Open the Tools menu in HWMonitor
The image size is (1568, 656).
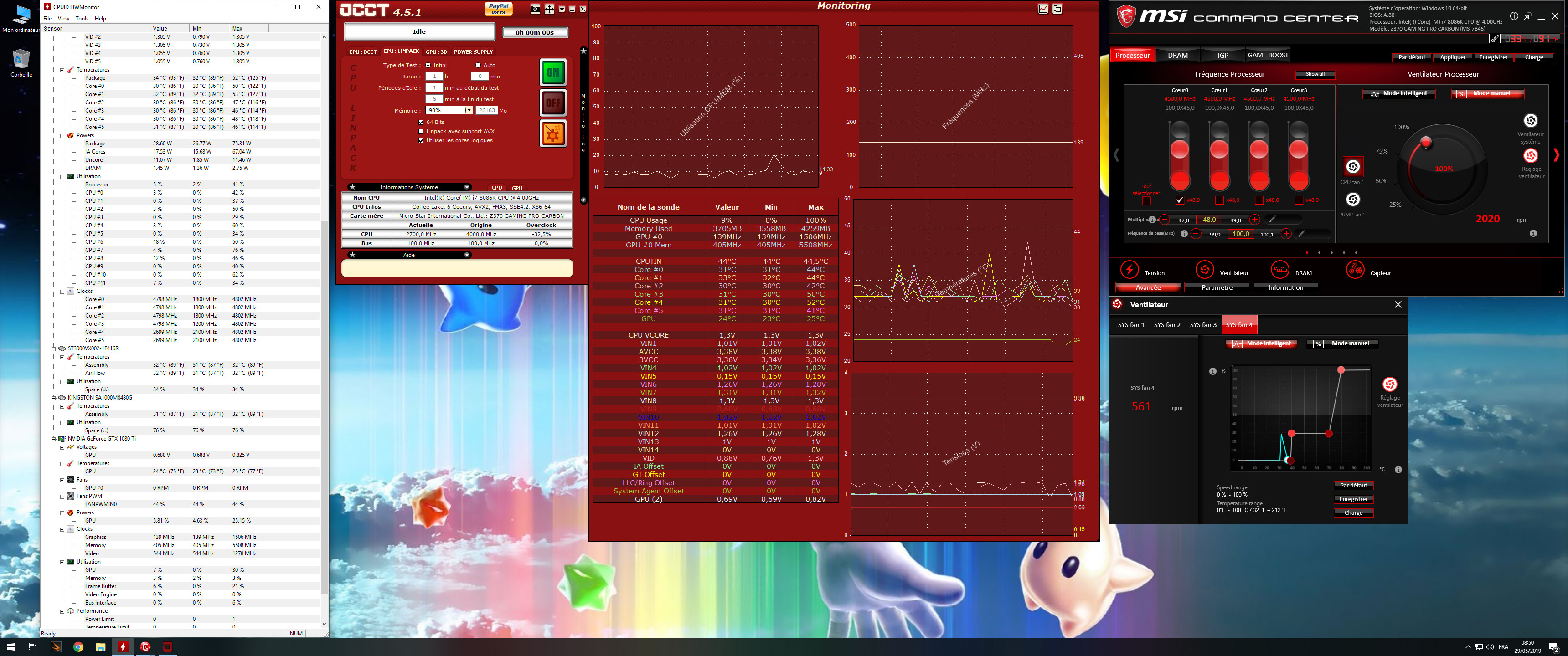click(82, 19)
